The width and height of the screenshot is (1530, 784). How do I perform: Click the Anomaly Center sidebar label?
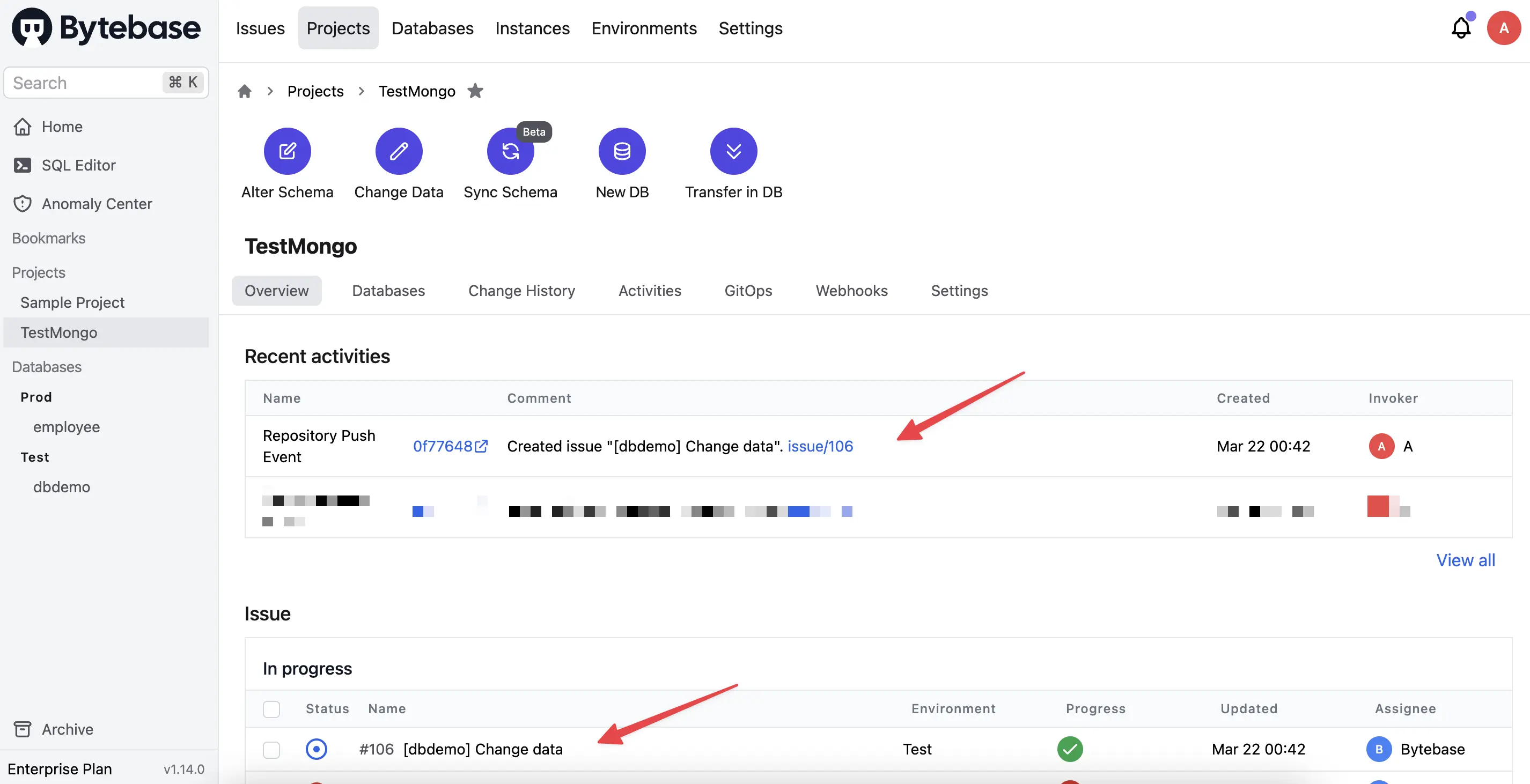point(98,204)
